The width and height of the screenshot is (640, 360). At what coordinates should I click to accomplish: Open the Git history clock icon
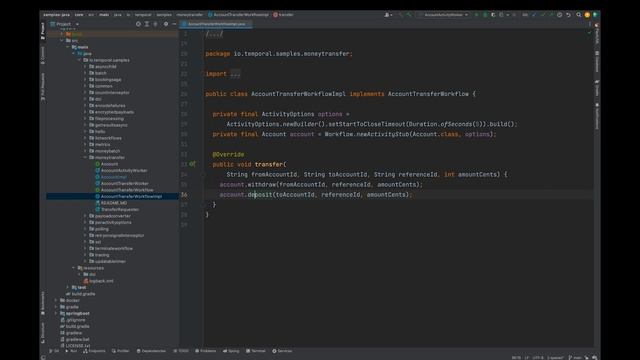(x=560, y=15)
